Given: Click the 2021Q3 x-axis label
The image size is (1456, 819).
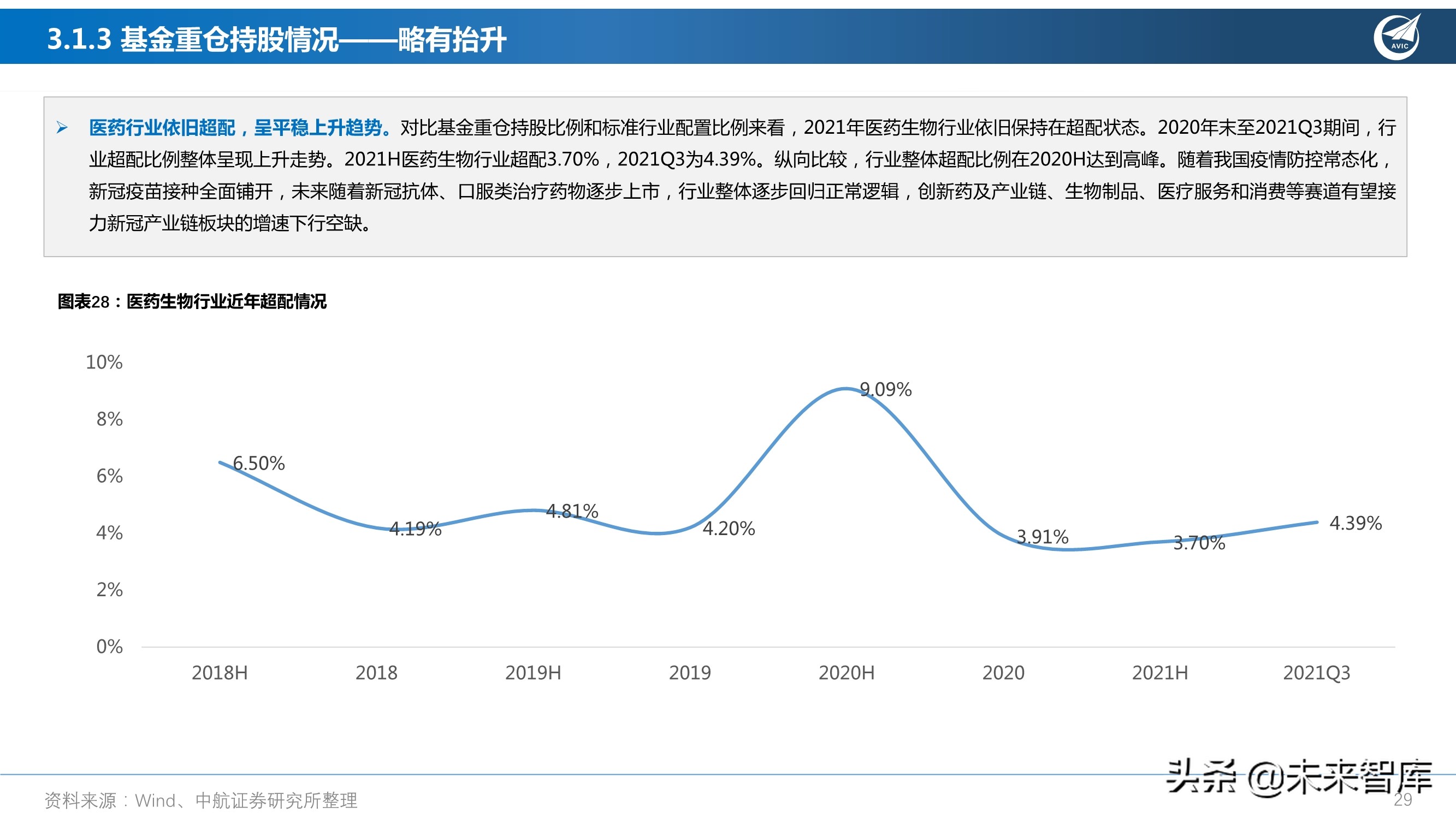Looking at the screenshot, I should (x=1316, y=673).
